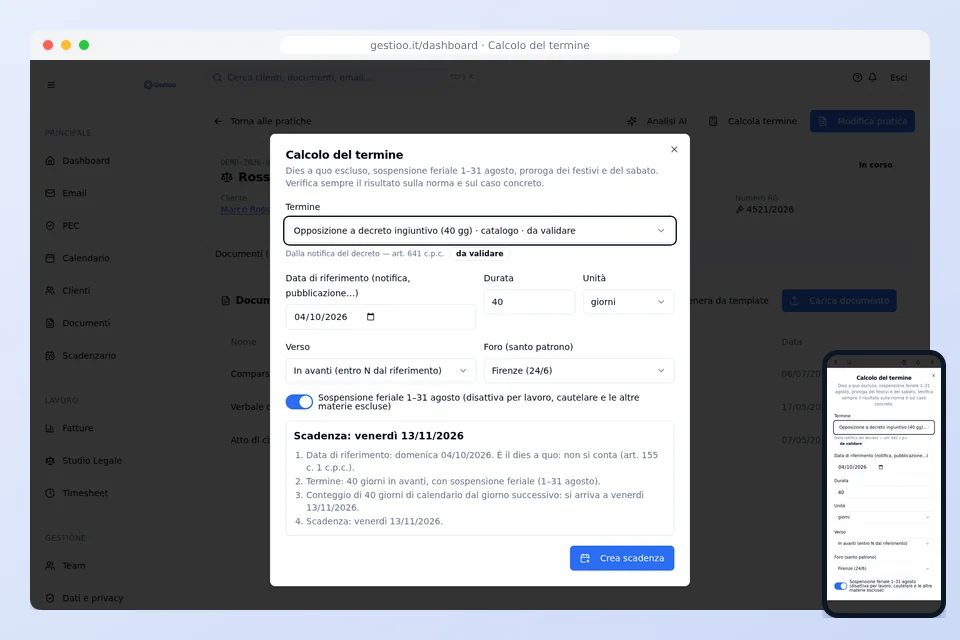The image size is (960, 640).
Task: Click the numero RG '4521/2026'
Action: [x=770, y=209]
